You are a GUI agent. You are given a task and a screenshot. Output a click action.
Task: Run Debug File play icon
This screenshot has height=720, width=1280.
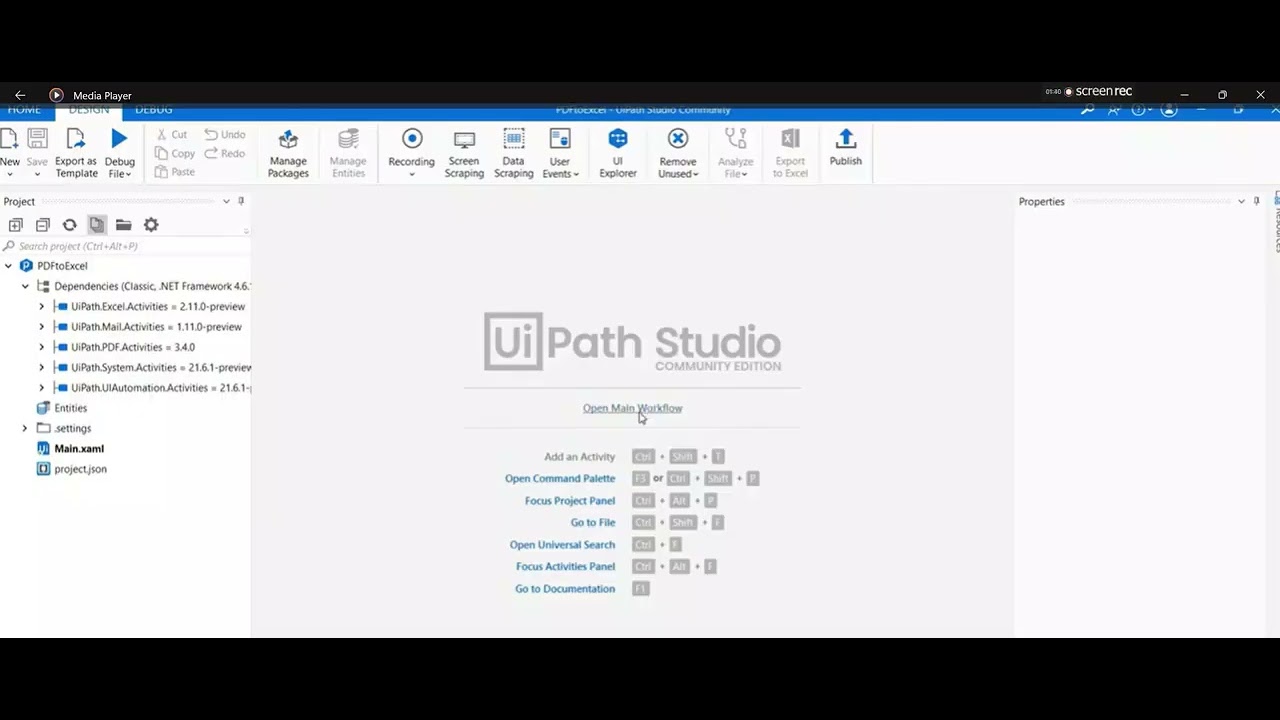119,139
